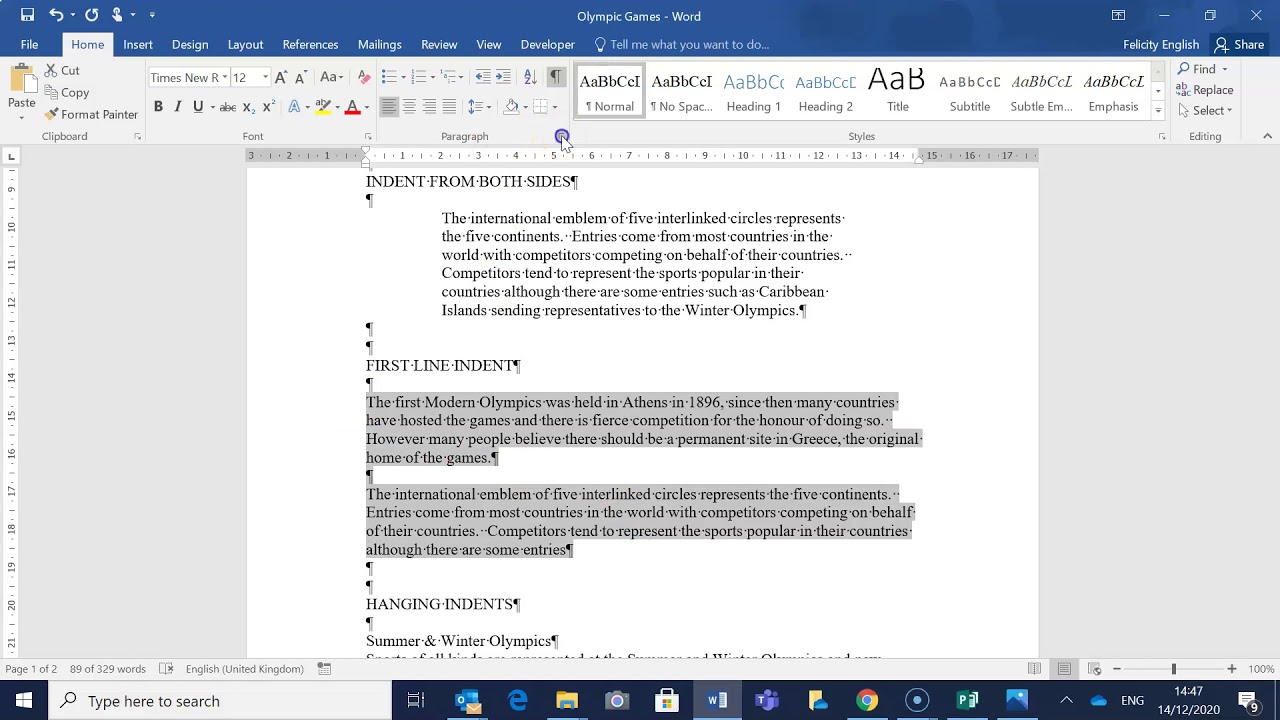Open File Explorer from the taskbar
The width and height of the screenshot is (1280, 720).
point(567,700)
